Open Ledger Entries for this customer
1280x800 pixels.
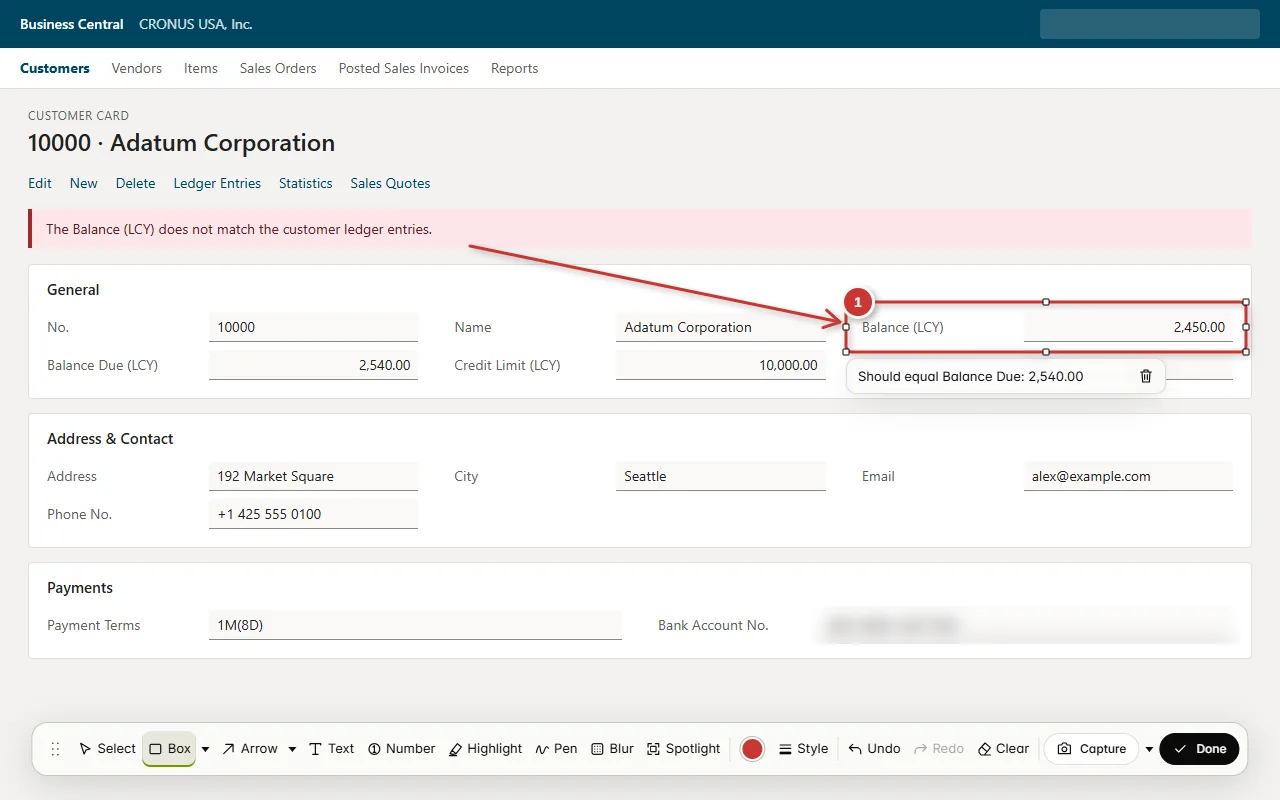[x=217, y=183]
